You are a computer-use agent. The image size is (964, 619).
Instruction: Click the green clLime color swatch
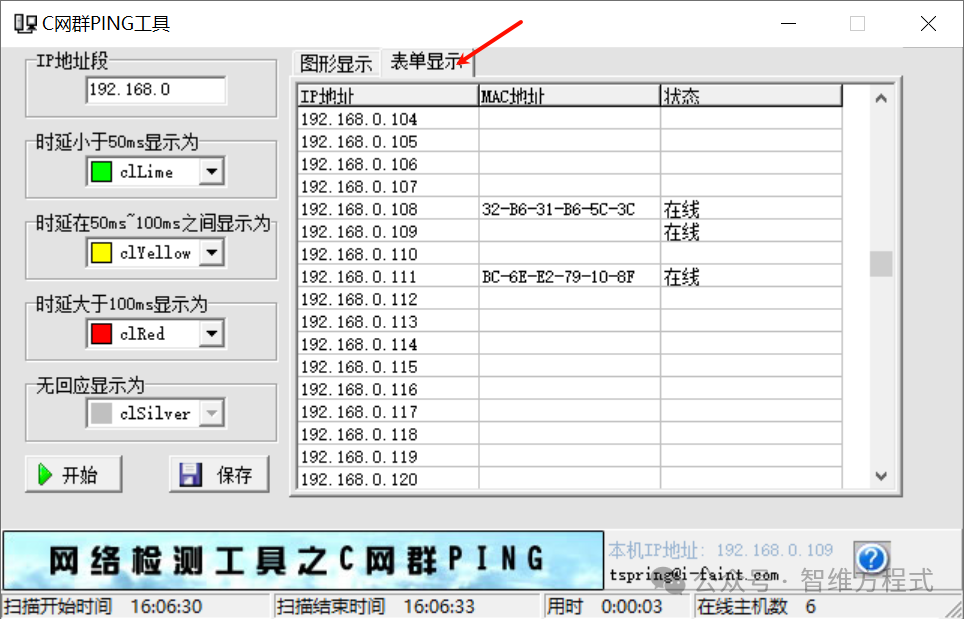point(101,172)
